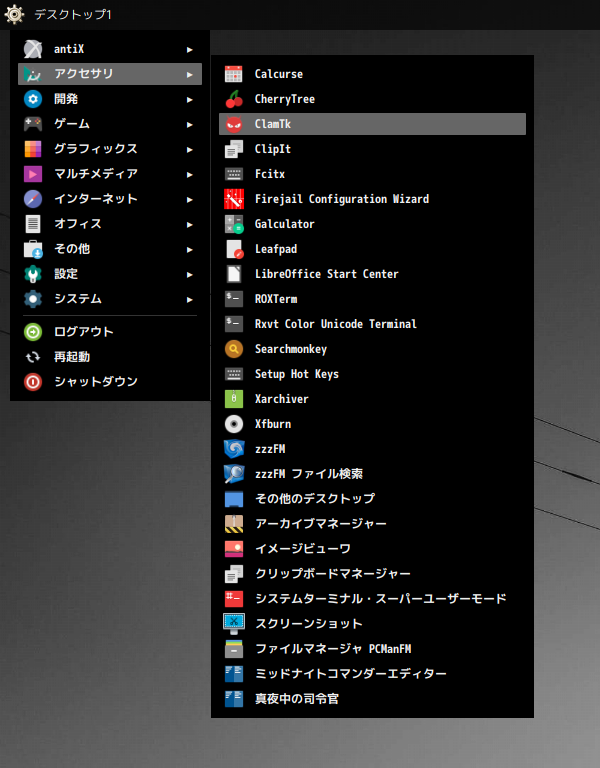Screen dimensions: 600x768
Task: Click the ゲーム gamepad icon
Action: pyautogui.click(x=33, y=124)
